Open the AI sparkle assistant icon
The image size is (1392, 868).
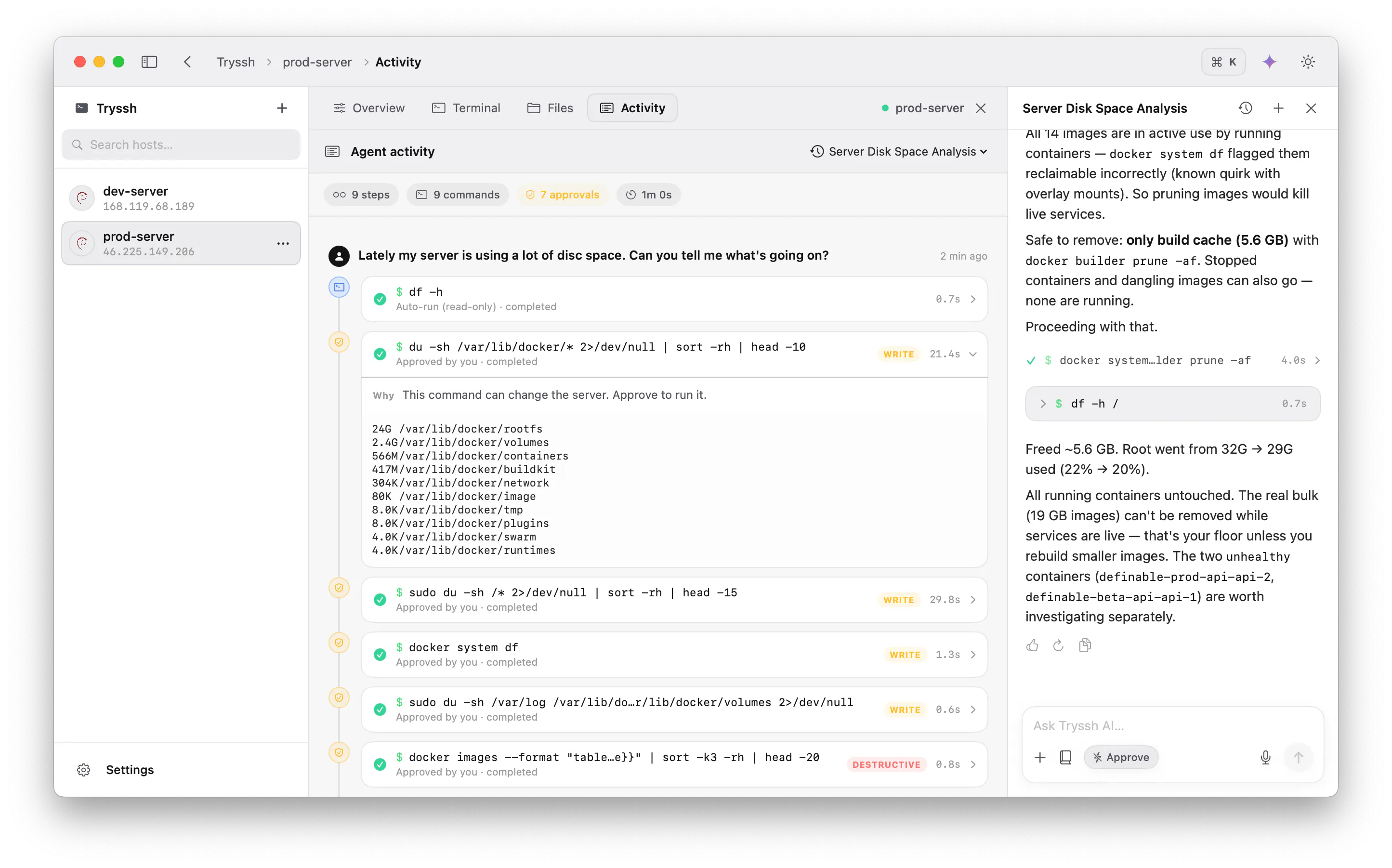(1269, 62)
